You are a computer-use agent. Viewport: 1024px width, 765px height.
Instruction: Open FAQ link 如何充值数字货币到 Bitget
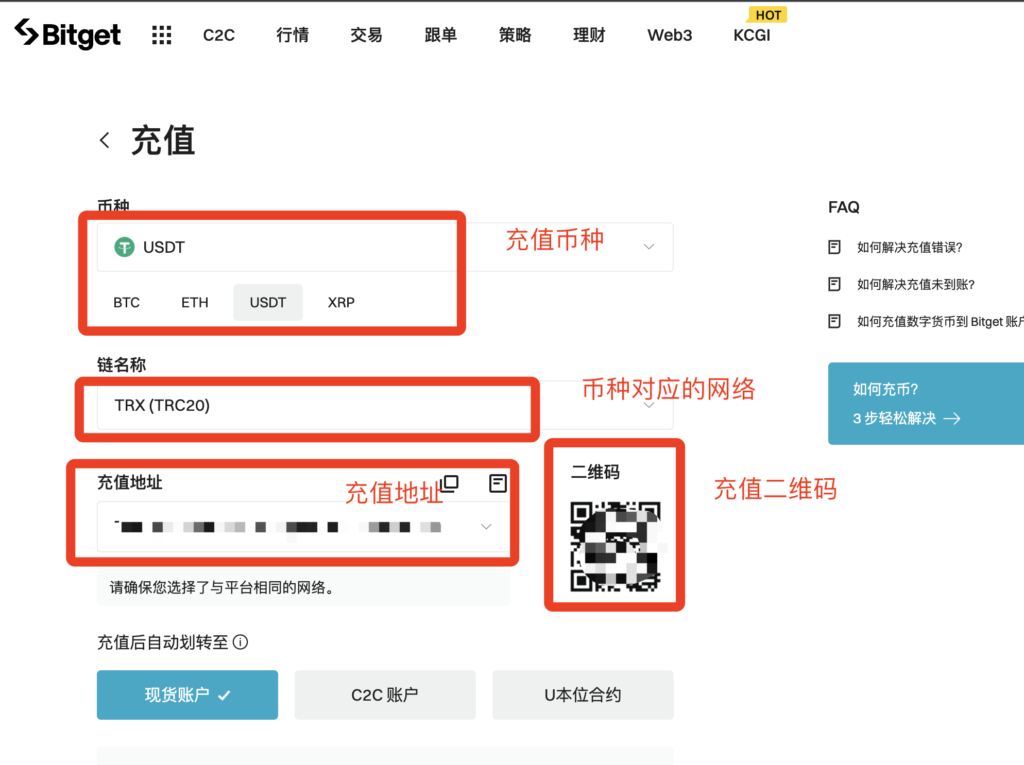point(940,321)
